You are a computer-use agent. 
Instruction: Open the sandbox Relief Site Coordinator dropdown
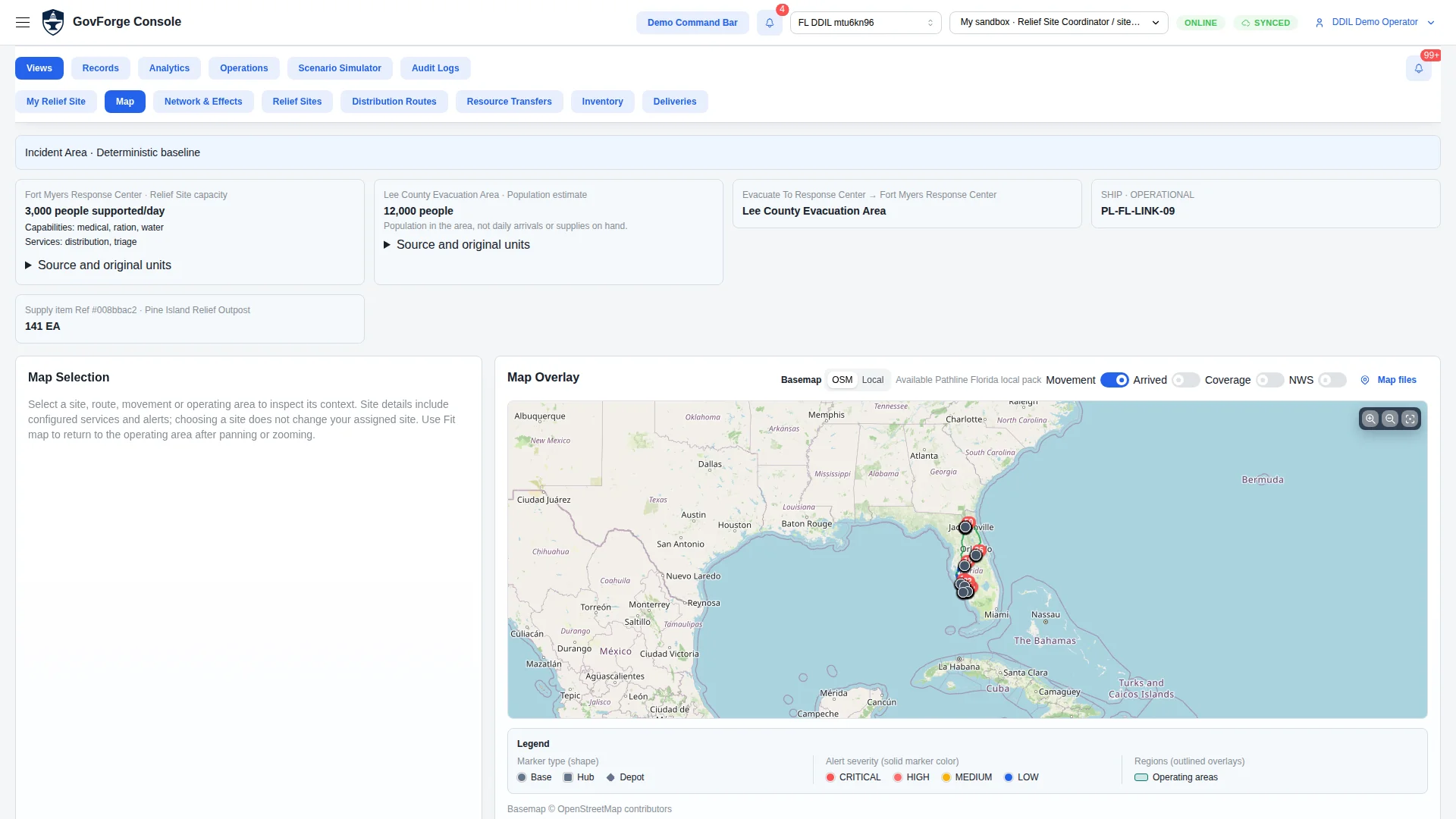[x=1059, y=23]
